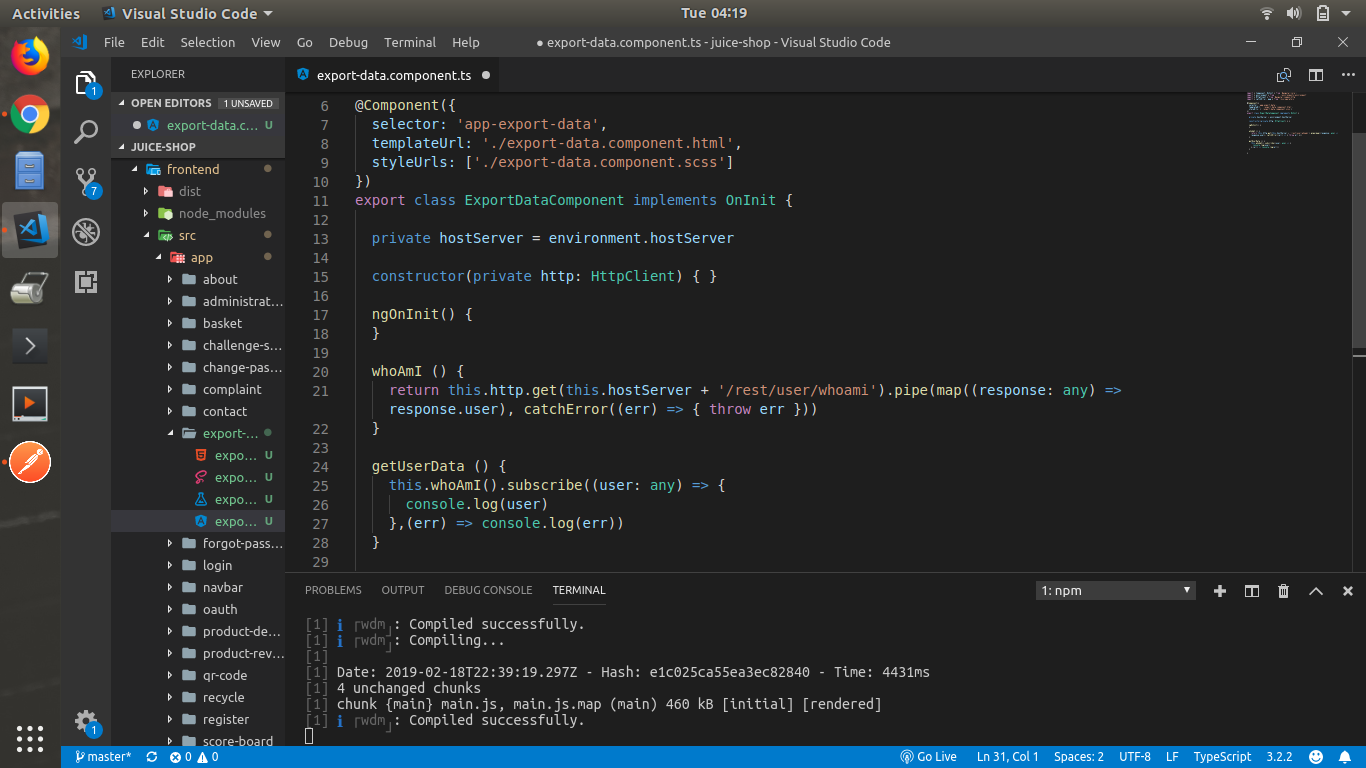
Task: Create a new terminal with plus icon
Action: click(1220, 591)
